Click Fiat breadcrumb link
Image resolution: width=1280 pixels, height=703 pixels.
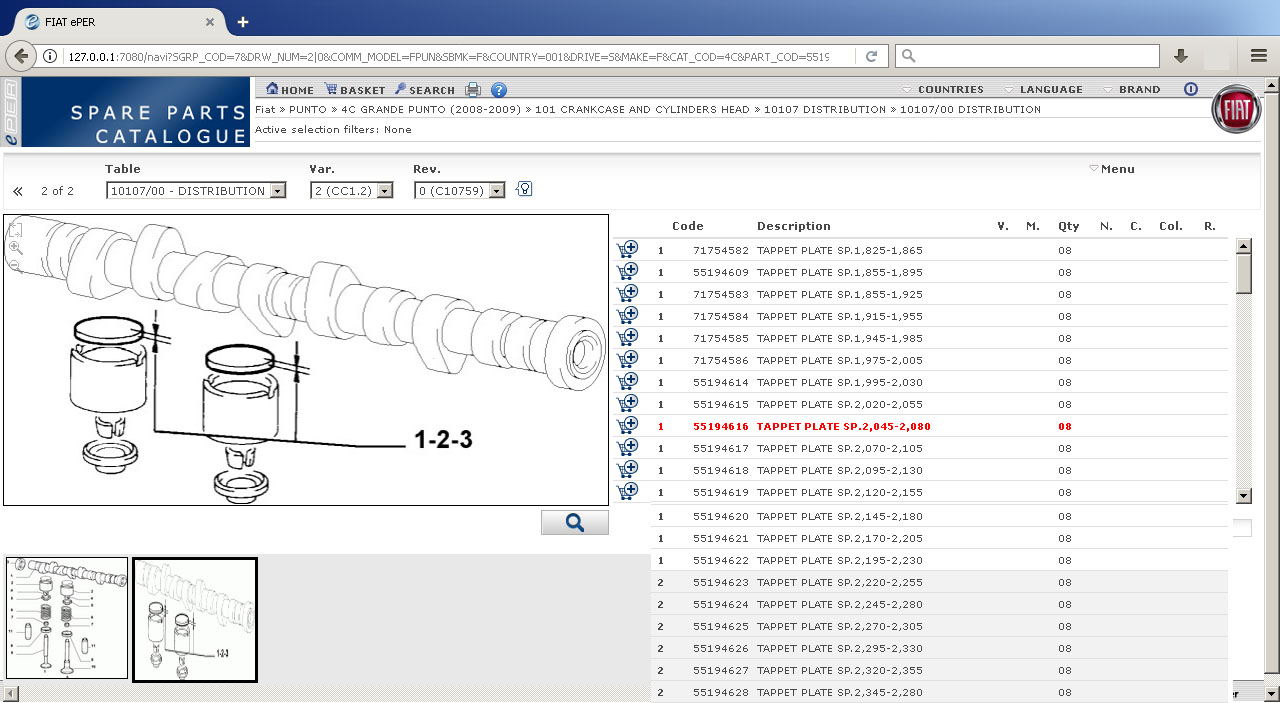coord(265,110)
